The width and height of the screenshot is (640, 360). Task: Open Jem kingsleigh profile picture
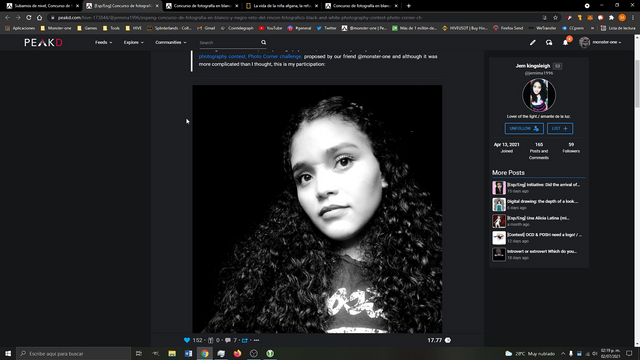(x=539, y=95)
